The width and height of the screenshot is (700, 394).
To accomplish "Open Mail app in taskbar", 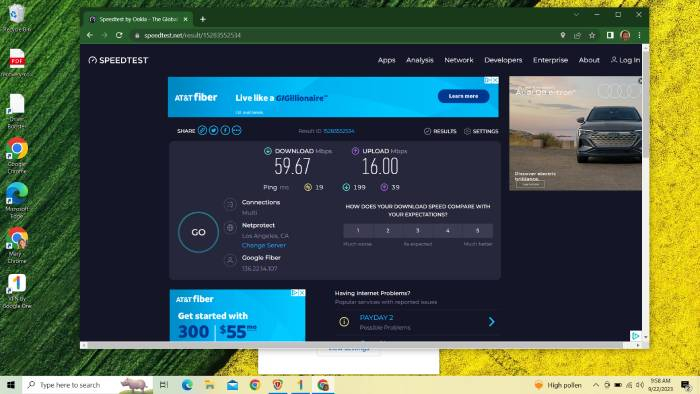I will (x=232, y=385).
